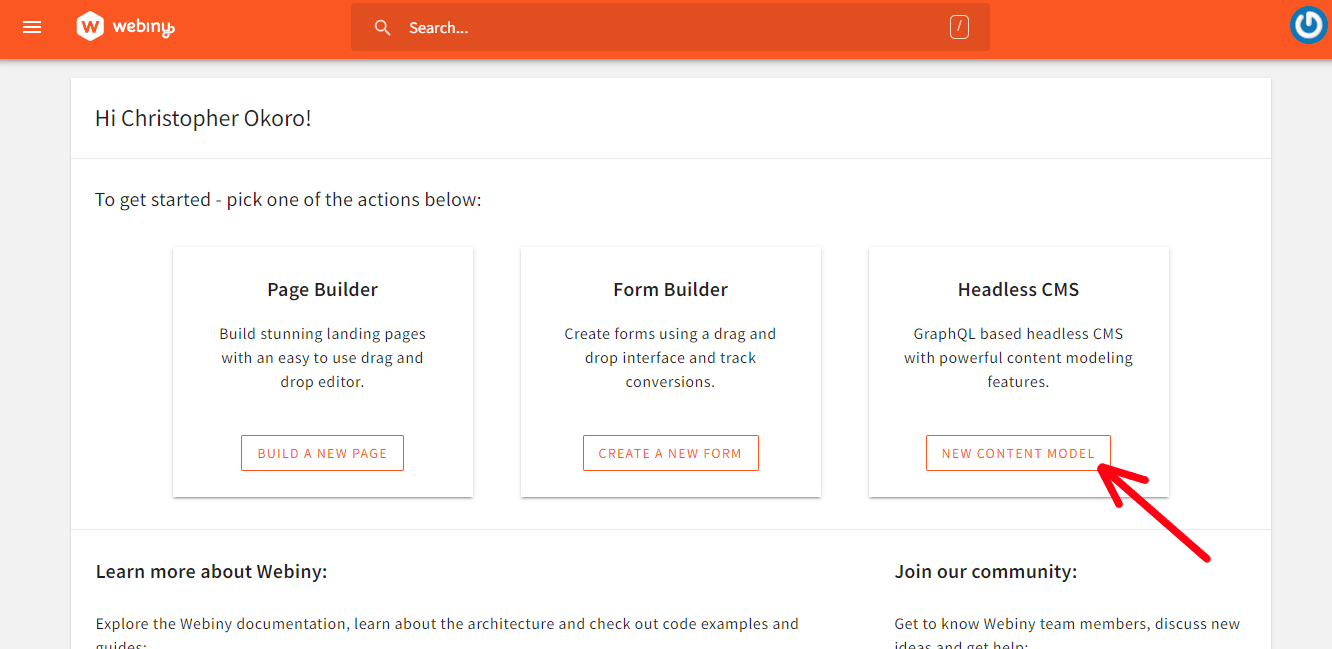Click the community description text under Join our community
1332x649 pixels.
click(x=1066, y=623)
